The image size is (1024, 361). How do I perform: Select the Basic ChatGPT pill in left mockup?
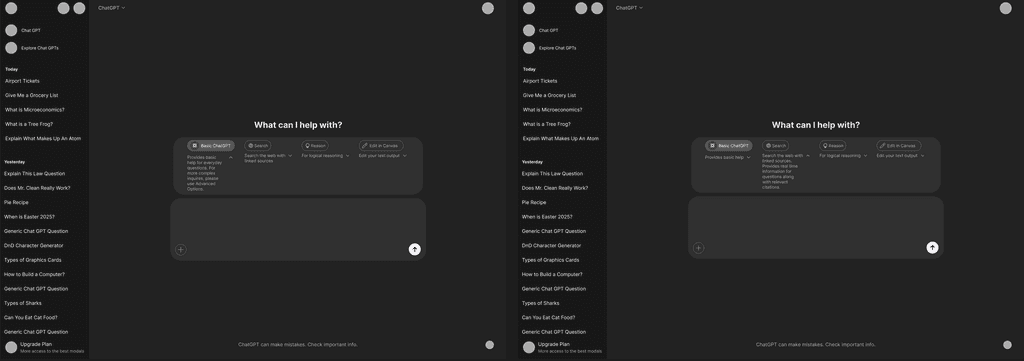point(211,146)
